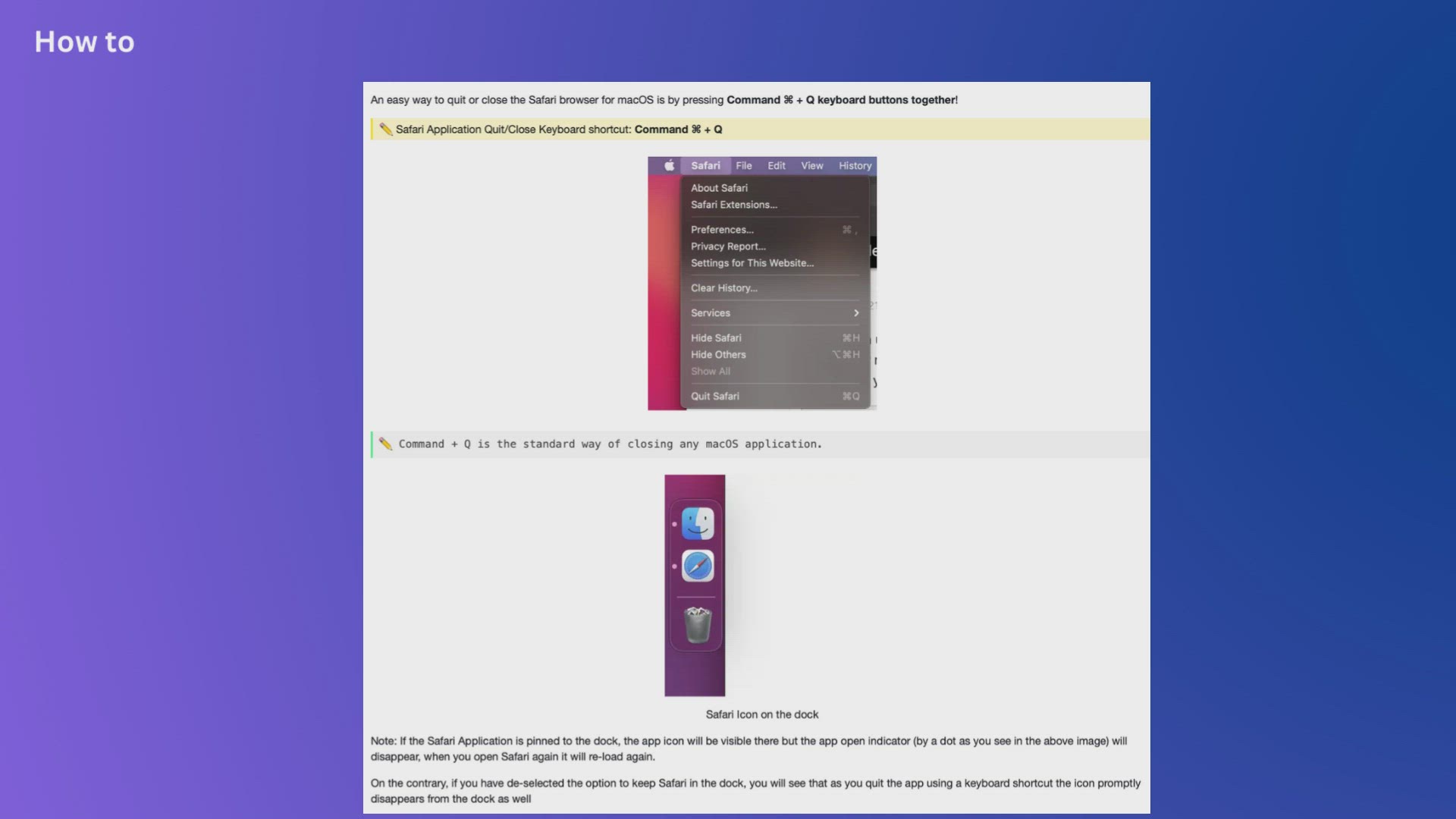Open the Edit menu
The width and height of the screenshot is (1456, 819).
(776, 165)
